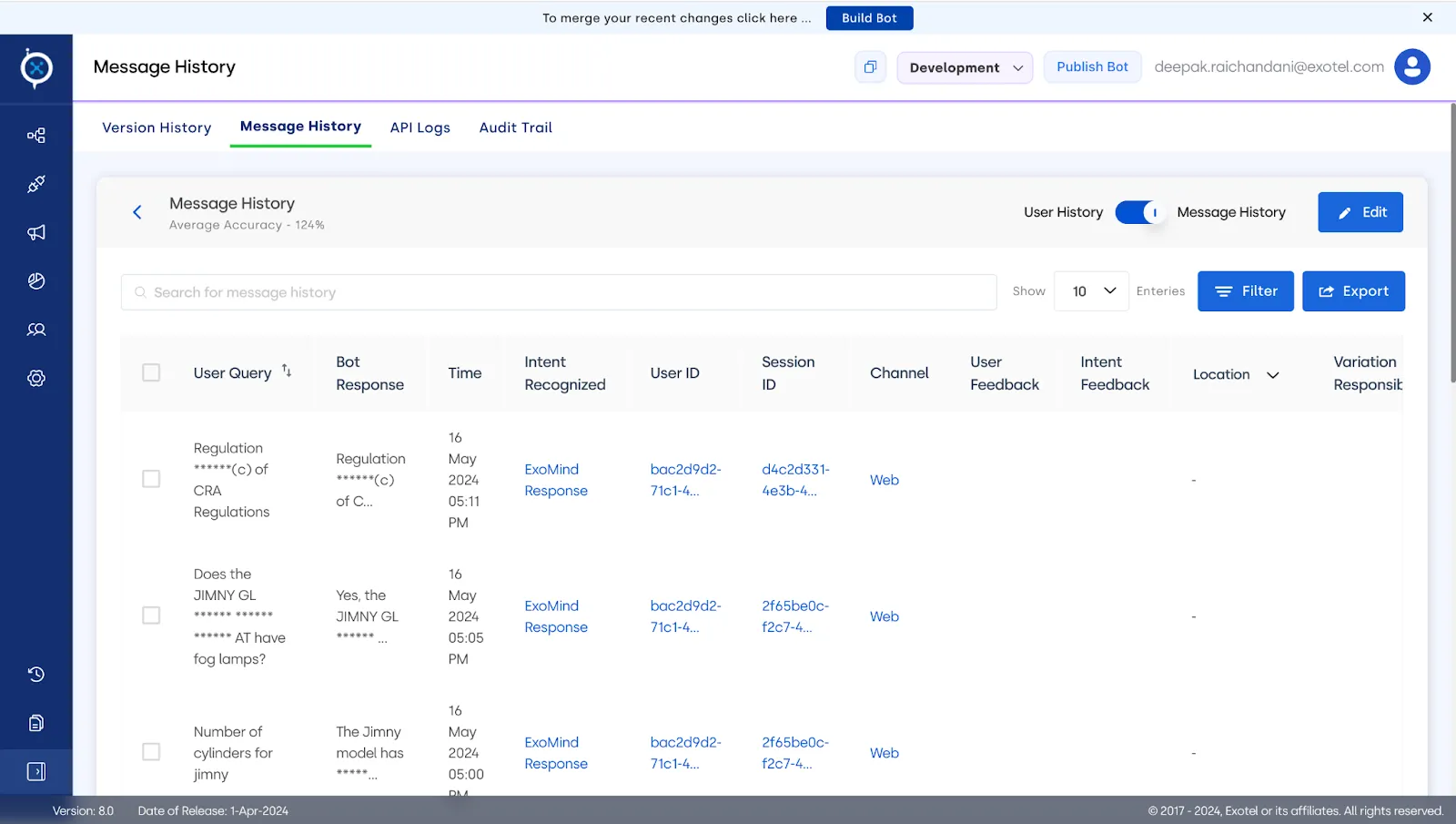Open the documents sidebar icon
The height and width of the screenshot is (824, 1456).
(36, 723)
